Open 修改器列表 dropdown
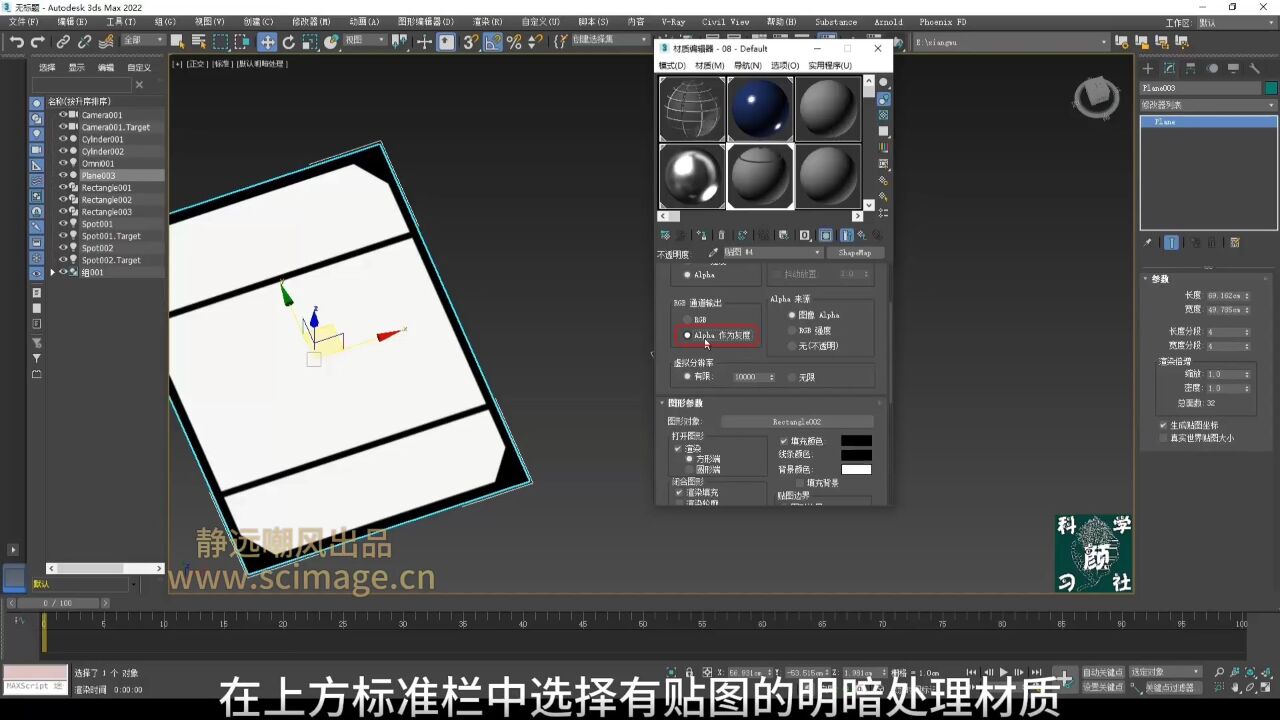The width and height of the screenshot is (1280, 720). click(x=1209, y=104)
